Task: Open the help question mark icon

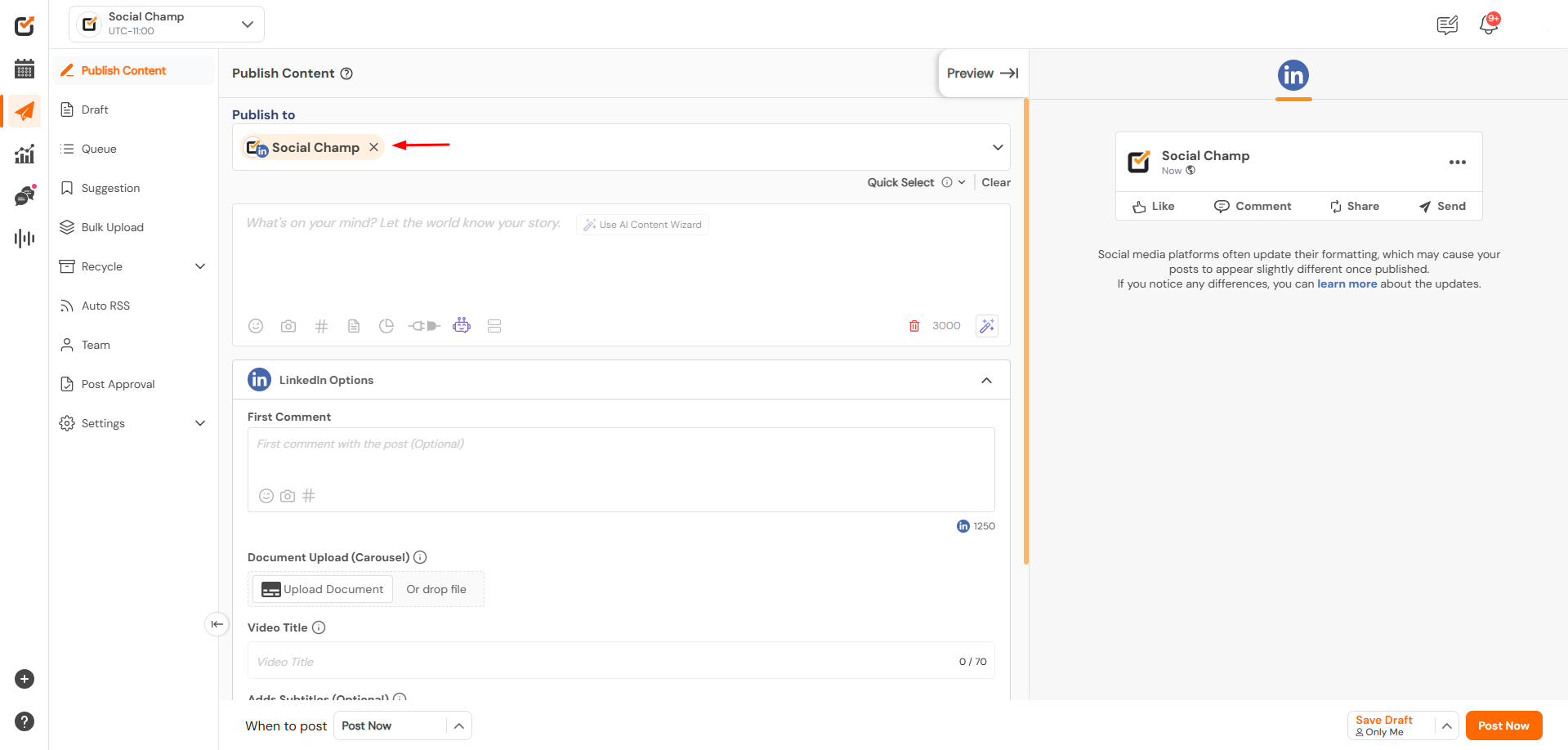Action: click(x=25, y=721)
